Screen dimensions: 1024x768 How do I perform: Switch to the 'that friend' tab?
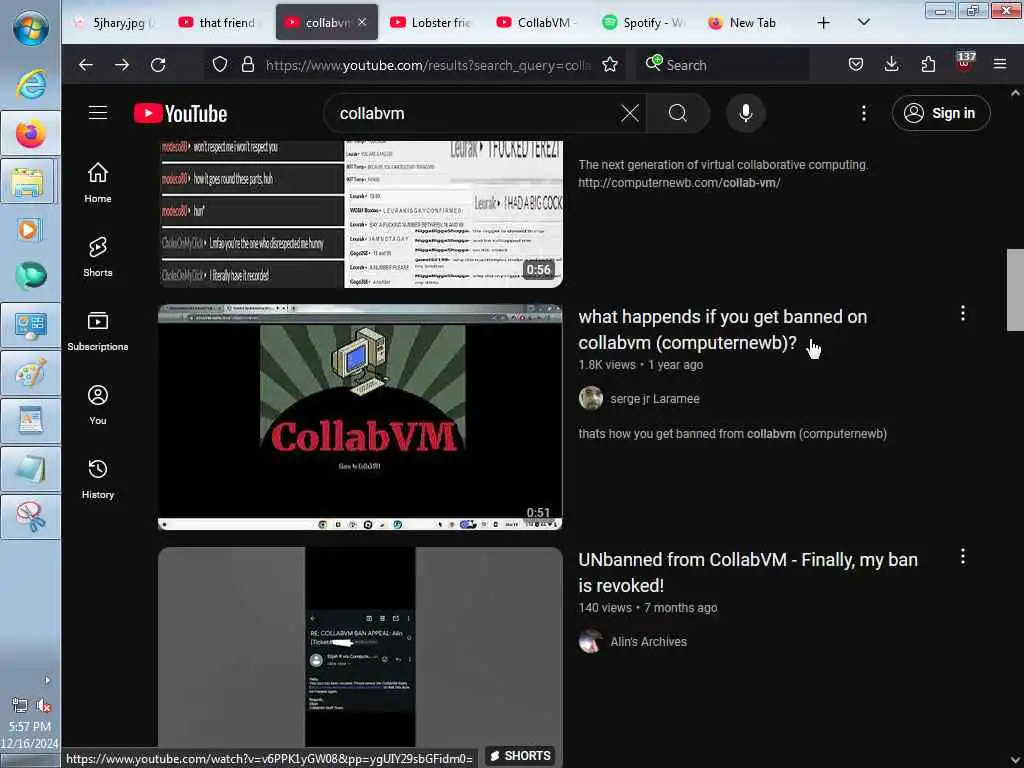(219, 23)
